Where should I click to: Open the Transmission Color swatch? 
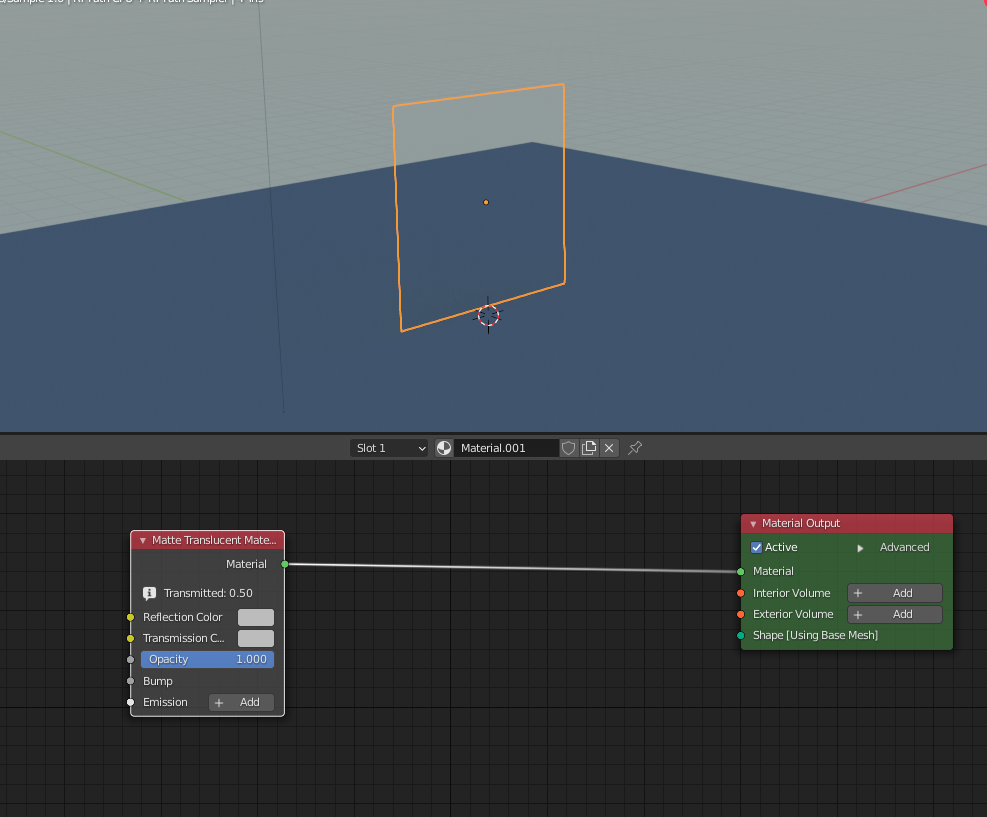point(256,638)
